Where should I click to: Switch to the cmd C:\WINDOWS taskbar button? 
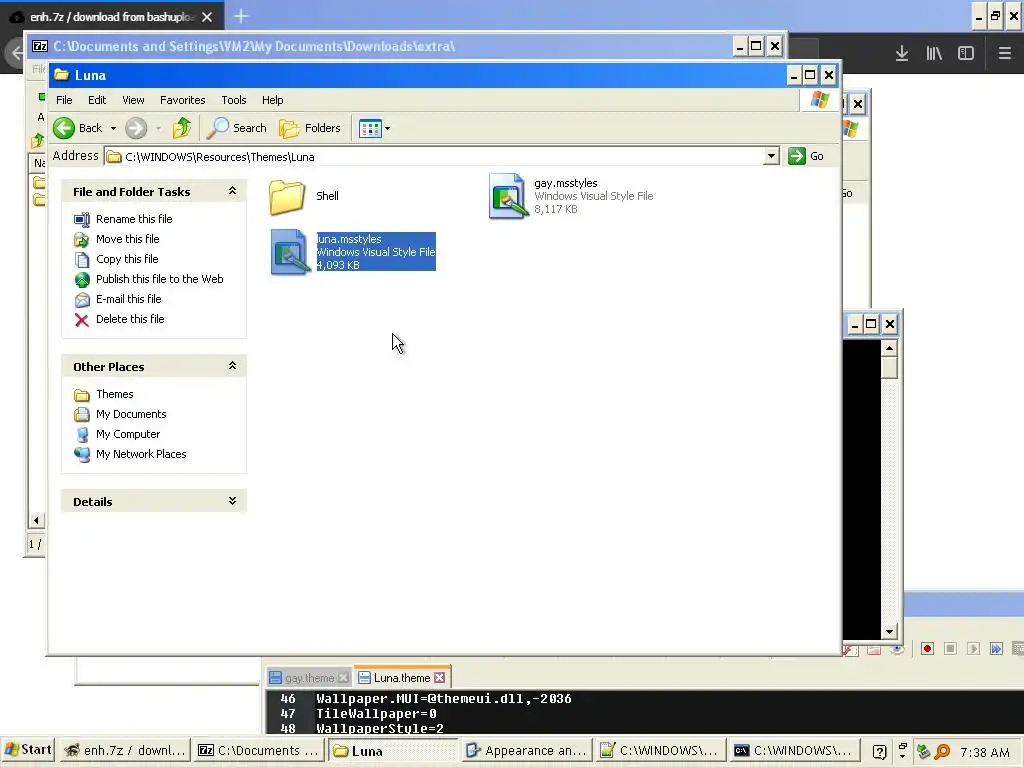[793, 751]
